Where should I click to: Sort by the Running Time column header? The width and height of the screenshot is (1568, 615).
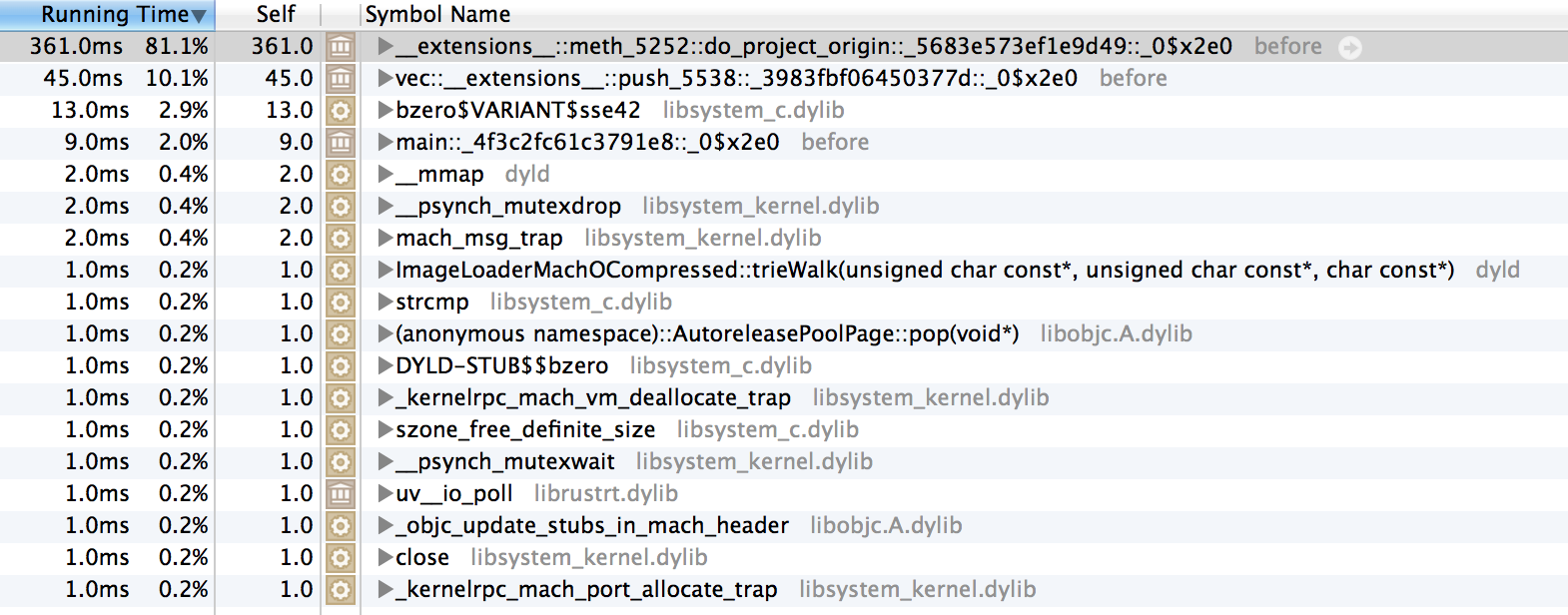pos(107,14)
